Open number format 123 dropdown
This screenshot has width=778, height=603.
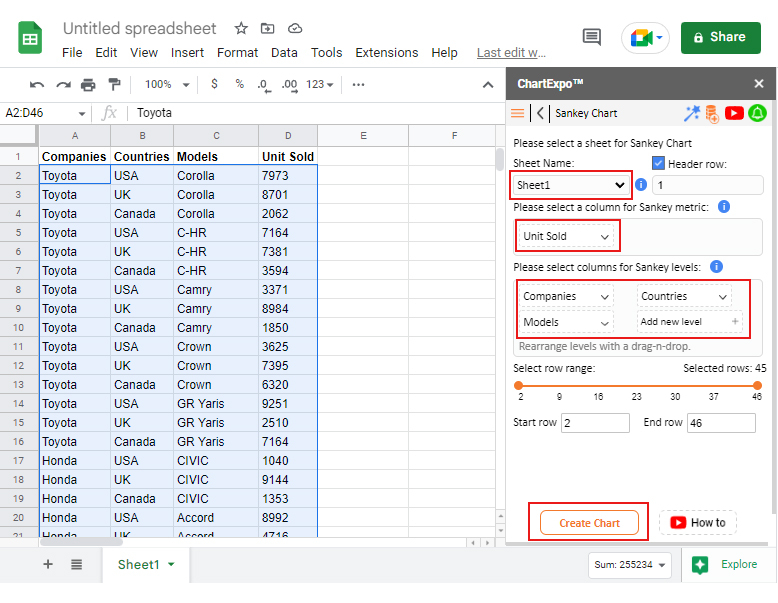[x=320, y=84]
